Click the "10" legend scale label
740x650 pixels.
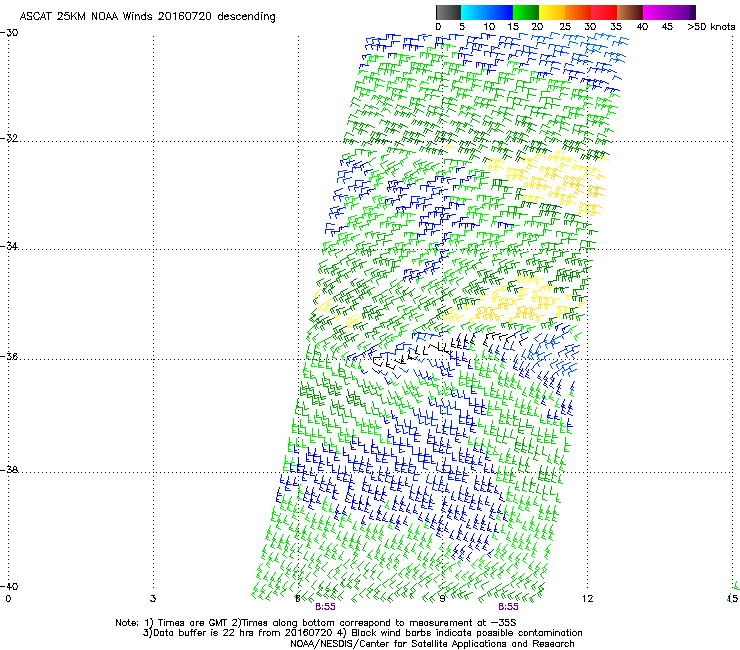click(489, 26)
